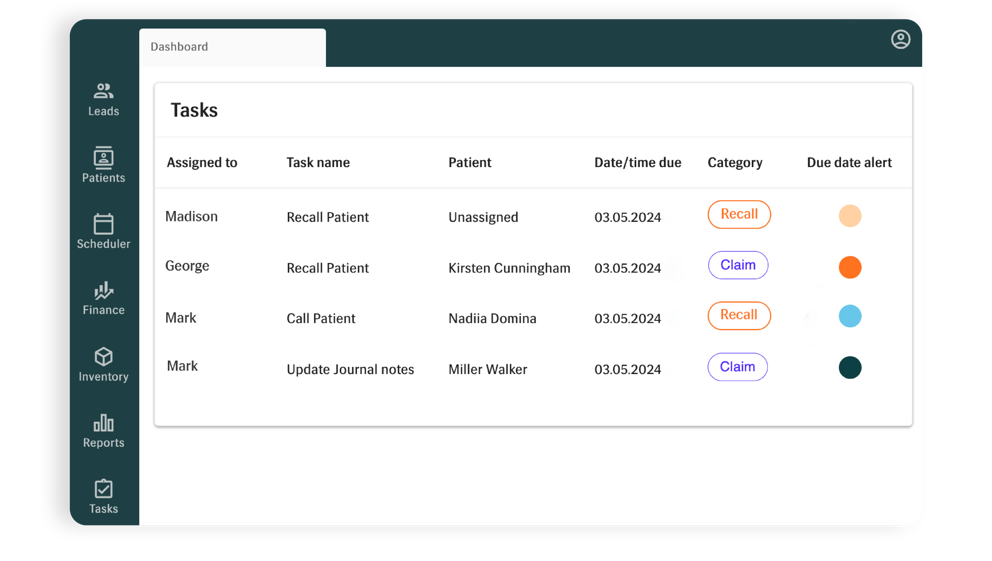Click the Assigned to column header

[202, 163]
